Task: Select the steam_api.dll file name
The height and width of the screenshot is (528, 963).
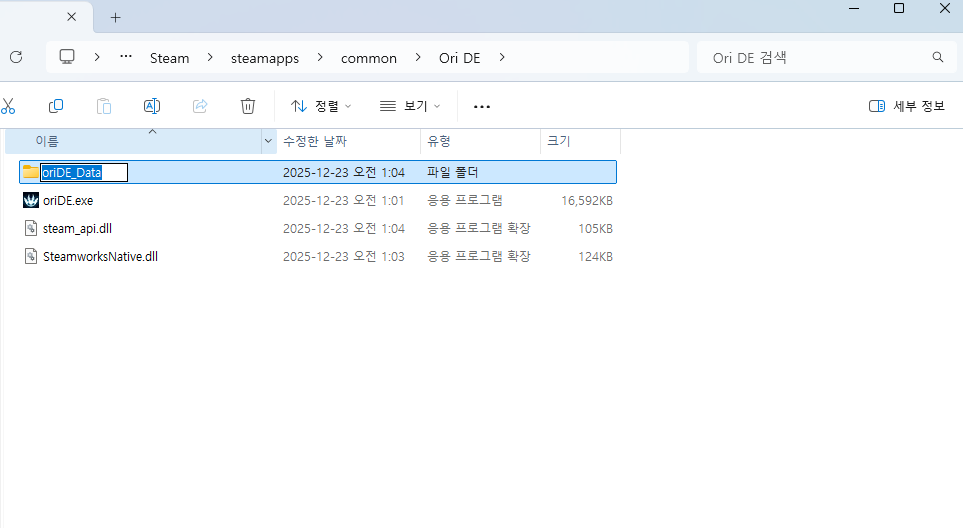Action: [77, 228]
